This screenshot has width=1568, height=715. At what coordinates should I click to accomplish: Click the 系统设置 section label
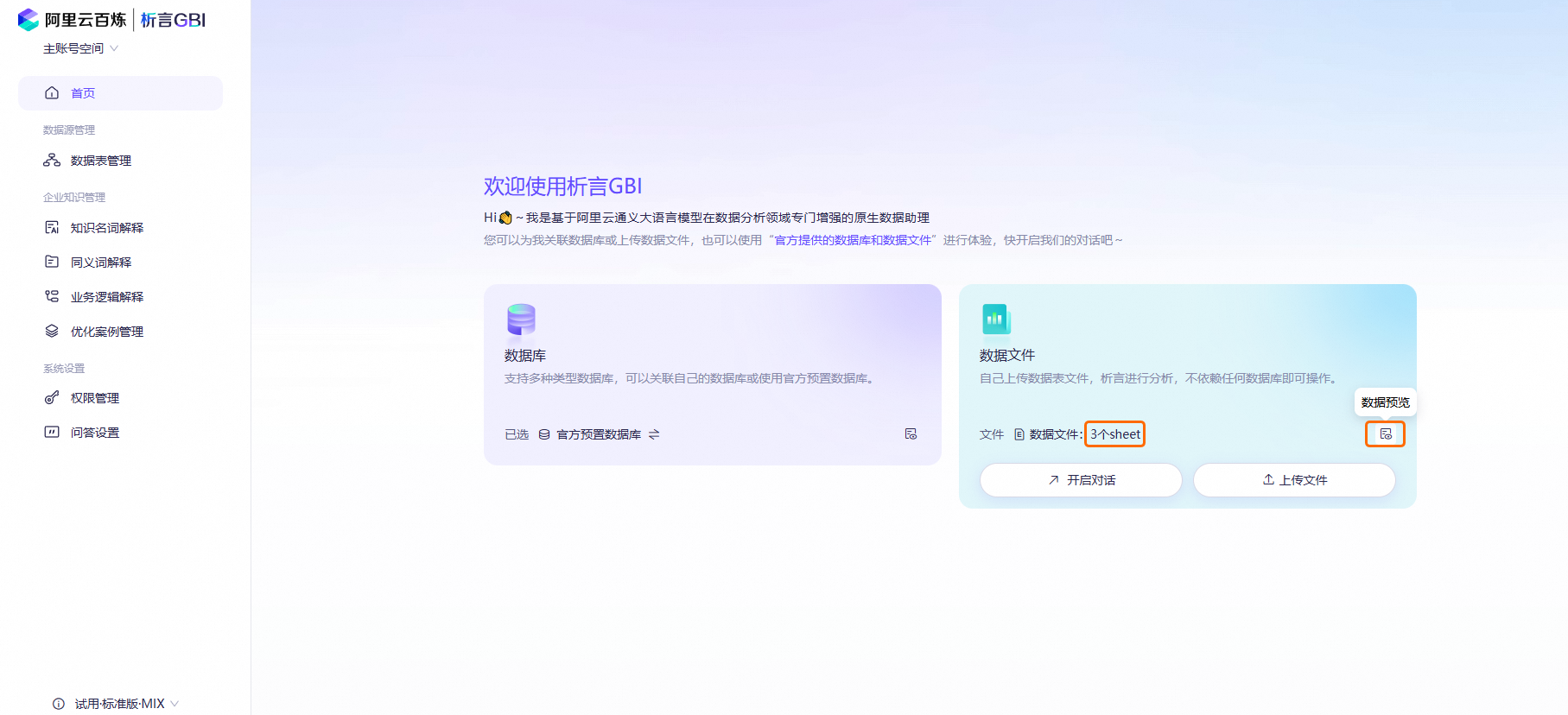(64, 368)
